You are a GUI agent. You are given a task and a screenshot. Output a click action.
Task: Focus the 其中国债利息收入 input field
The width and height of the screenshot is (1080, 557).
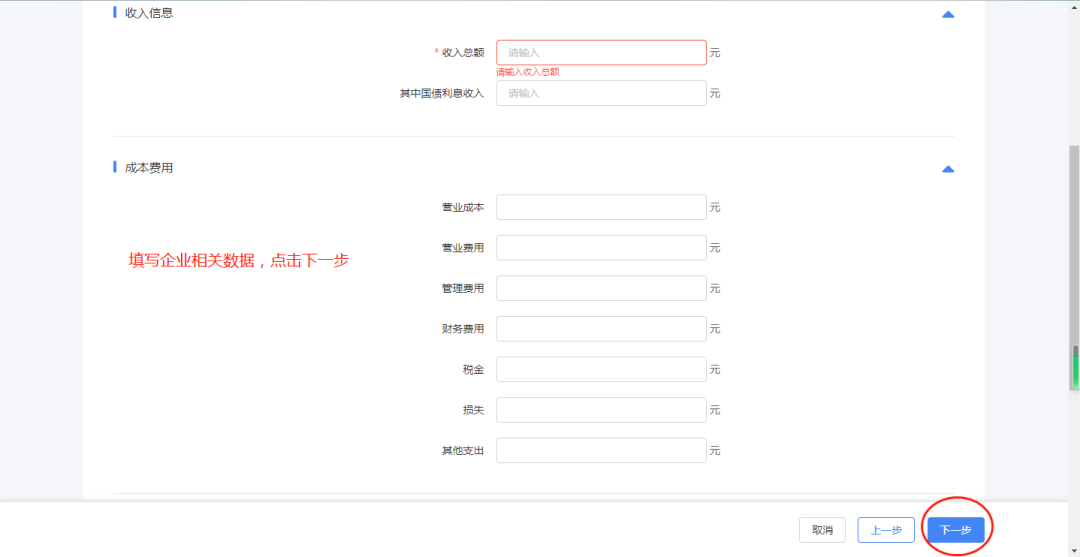pos(601,93)
